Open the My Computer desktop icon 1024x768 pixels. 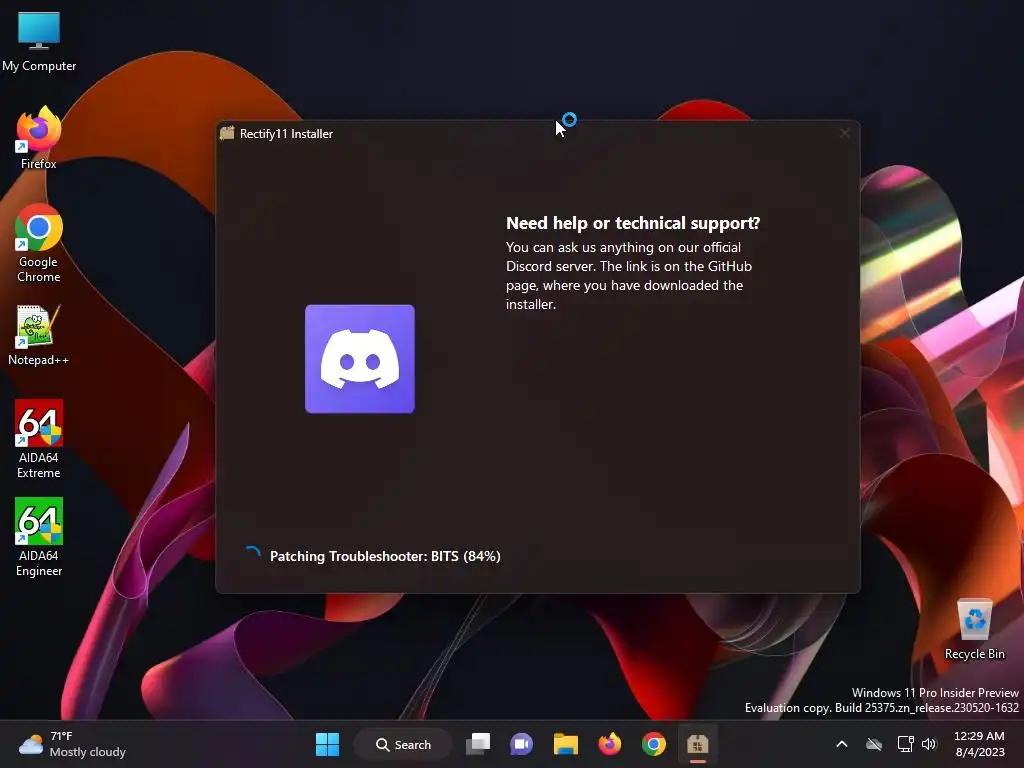(39, 42)
